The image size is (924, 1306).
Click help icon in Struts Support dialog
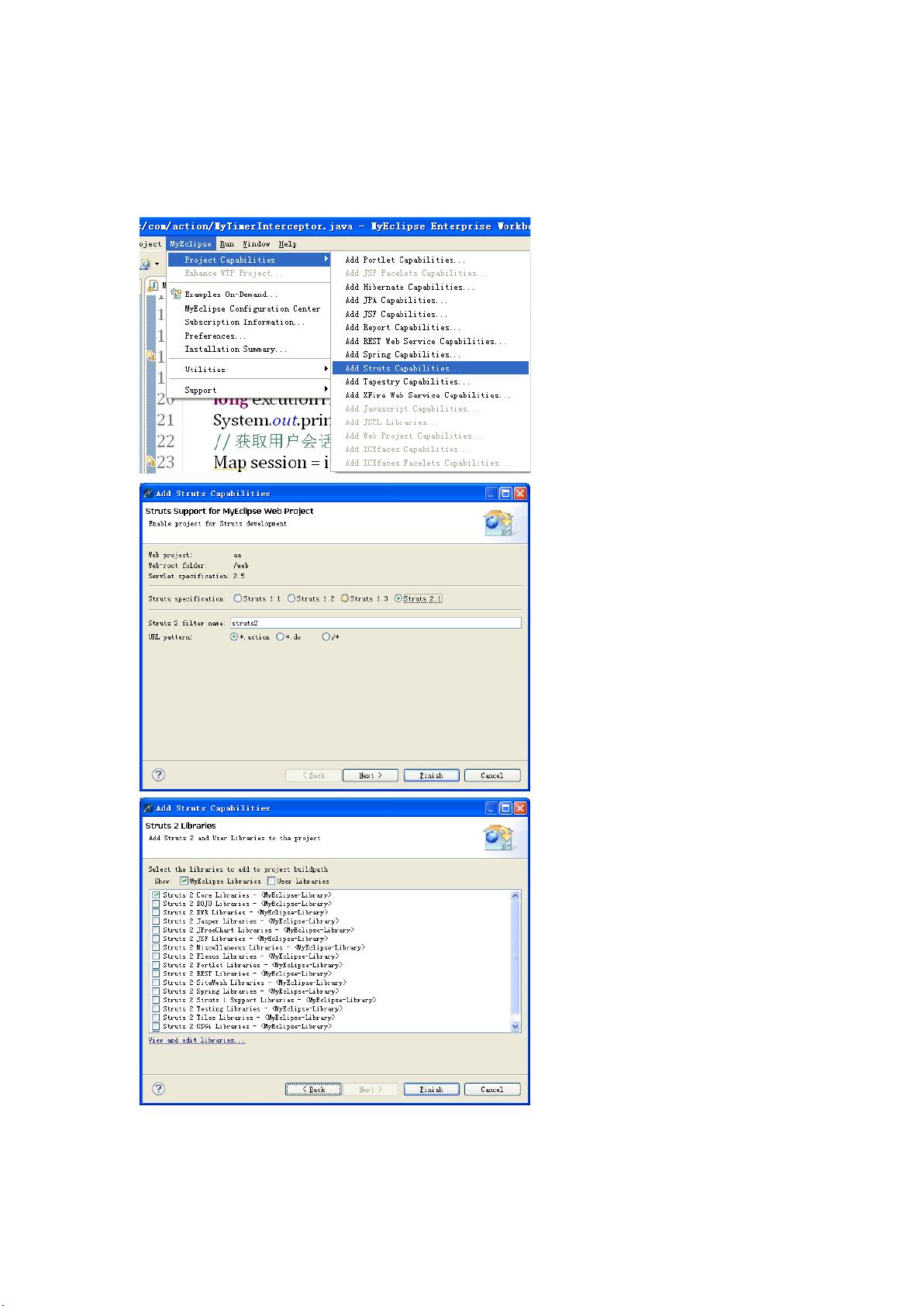(158, 774)
